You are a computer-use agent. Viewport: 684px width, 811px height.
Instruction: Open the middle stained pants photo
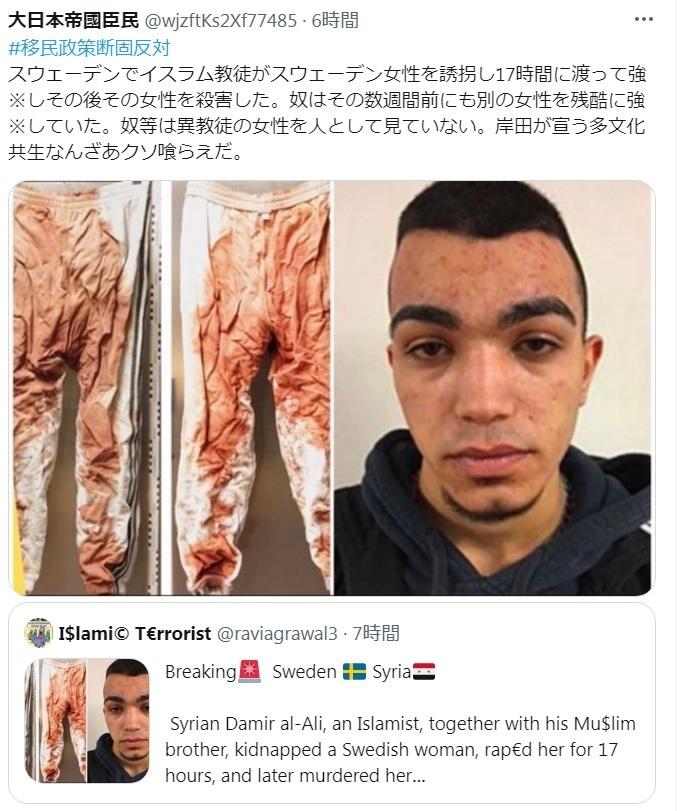[x=252, y=388]
